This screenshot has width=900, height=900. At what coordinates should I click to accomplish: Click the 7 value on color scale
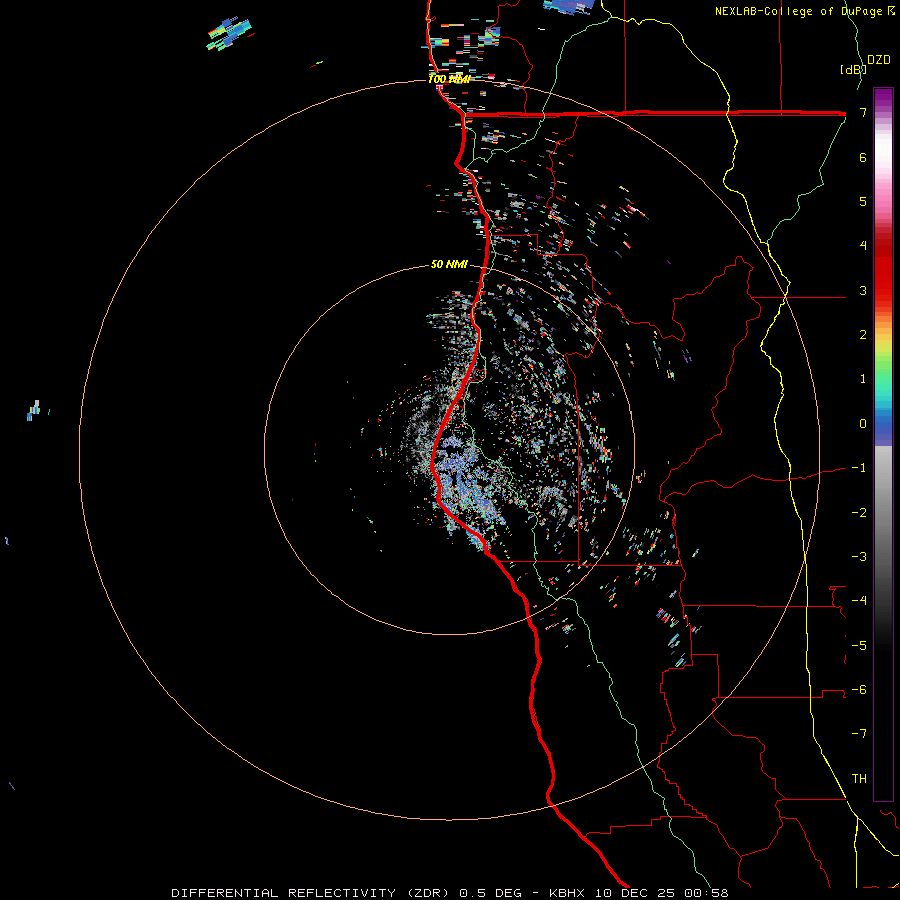pos(863,112)
